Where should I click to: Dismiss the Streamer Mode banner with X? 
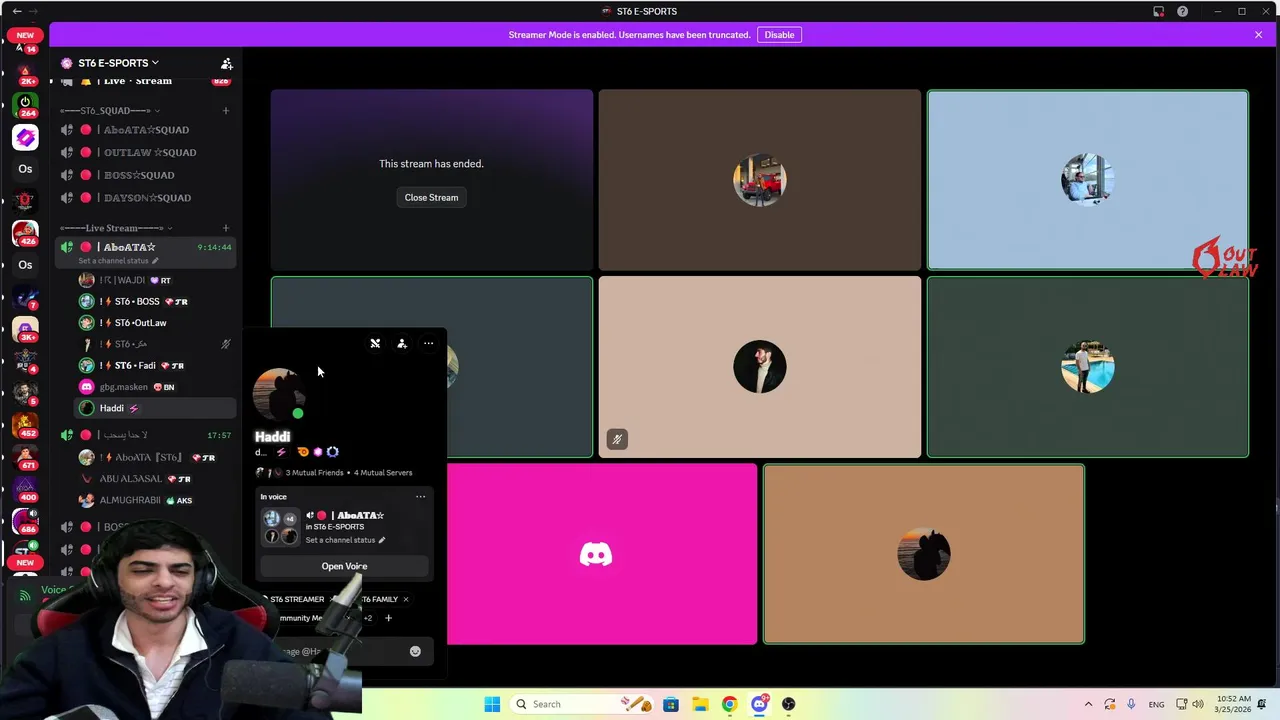pos(1258,35)
